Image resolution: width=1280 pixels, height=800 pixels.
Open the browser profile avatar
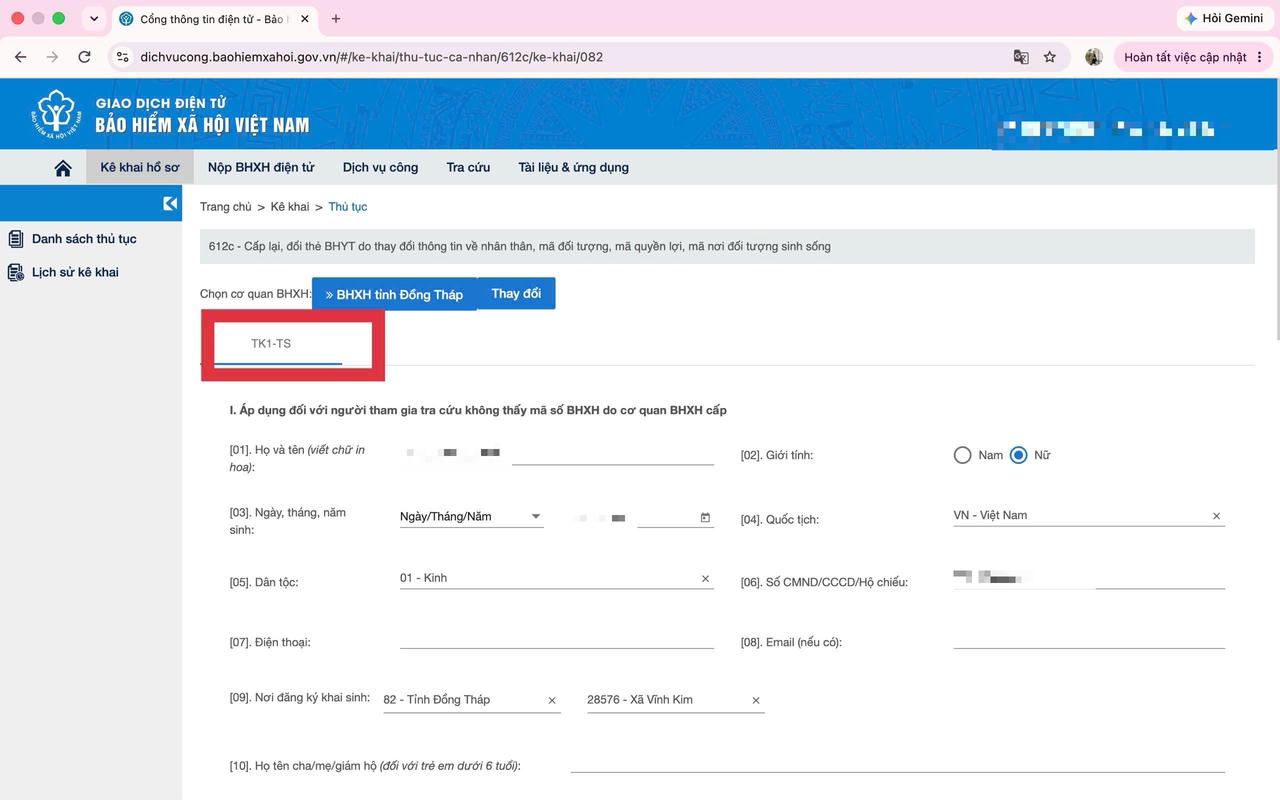click(x=1094, y=57)
